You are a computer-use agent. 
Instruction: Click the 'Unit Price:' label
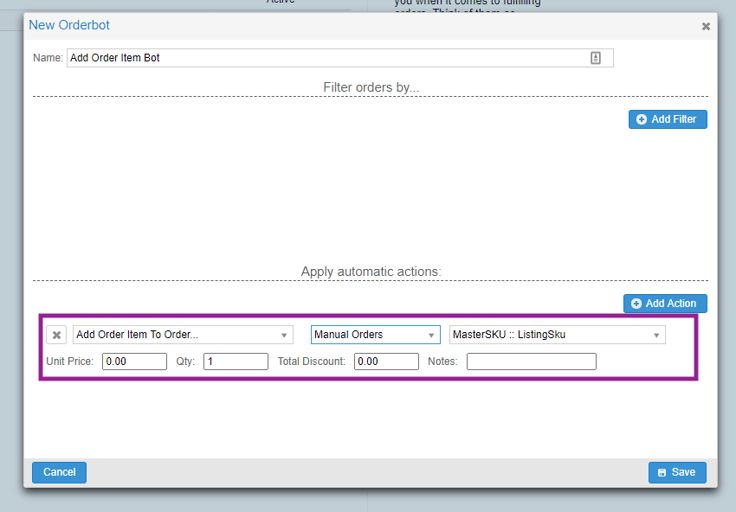(70, 361)
